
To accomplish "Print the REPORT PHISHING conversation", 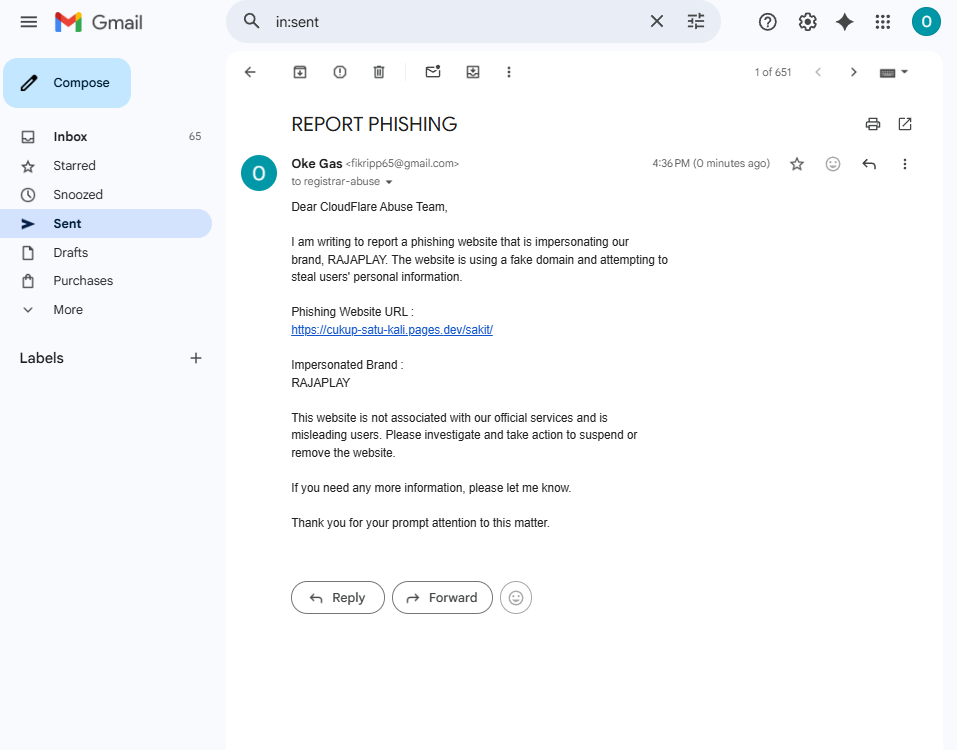I will [x=873, y=124].
